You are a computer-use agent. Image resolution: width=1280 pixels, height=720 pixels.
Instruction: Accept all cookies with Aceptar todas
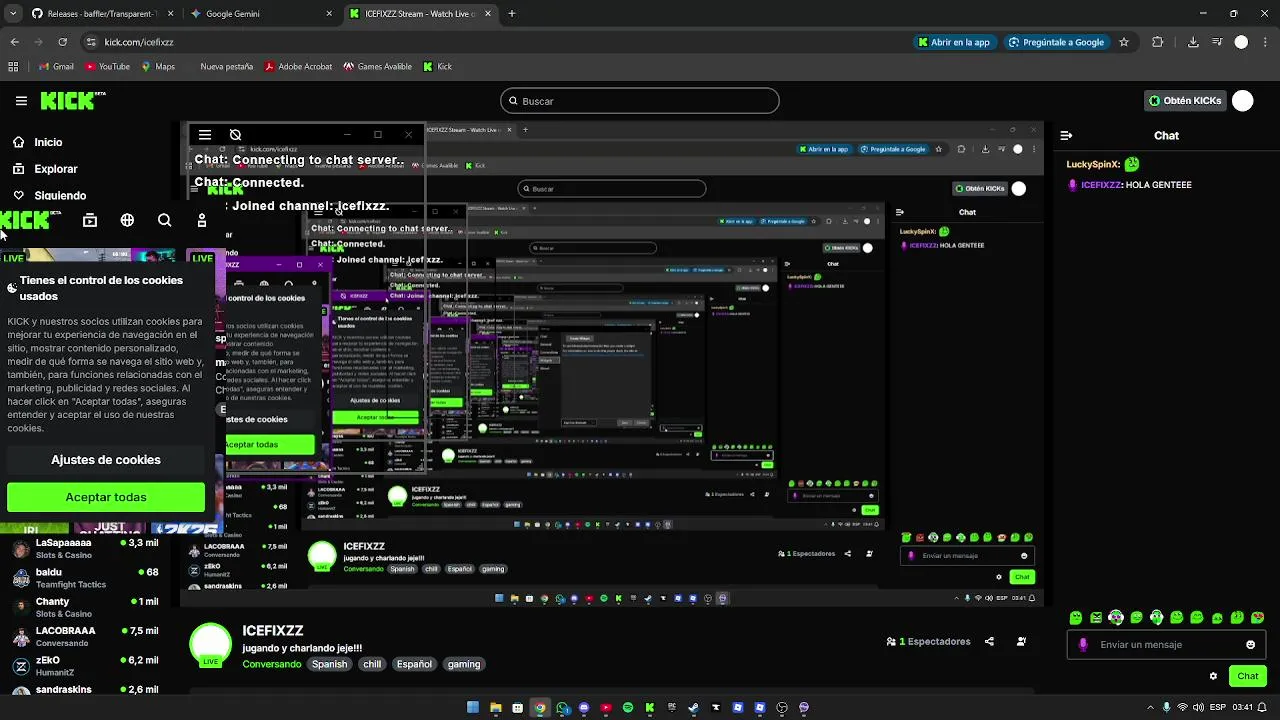pyautogui.click(x=106, y=497)
